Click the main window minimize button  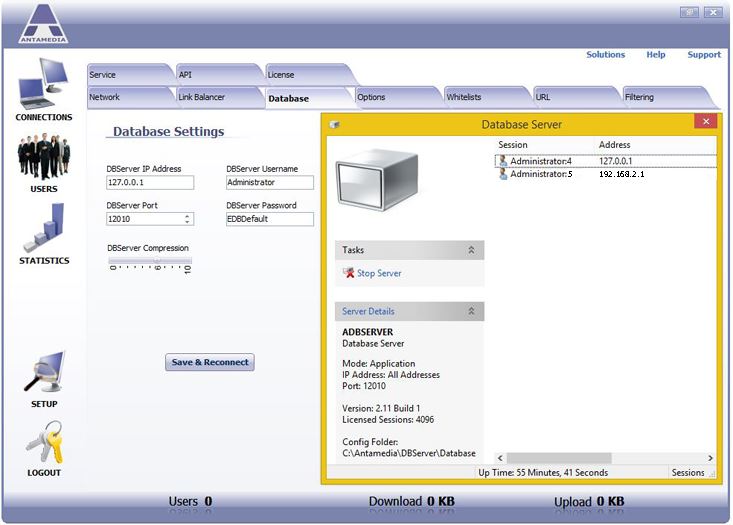[689, 13]
